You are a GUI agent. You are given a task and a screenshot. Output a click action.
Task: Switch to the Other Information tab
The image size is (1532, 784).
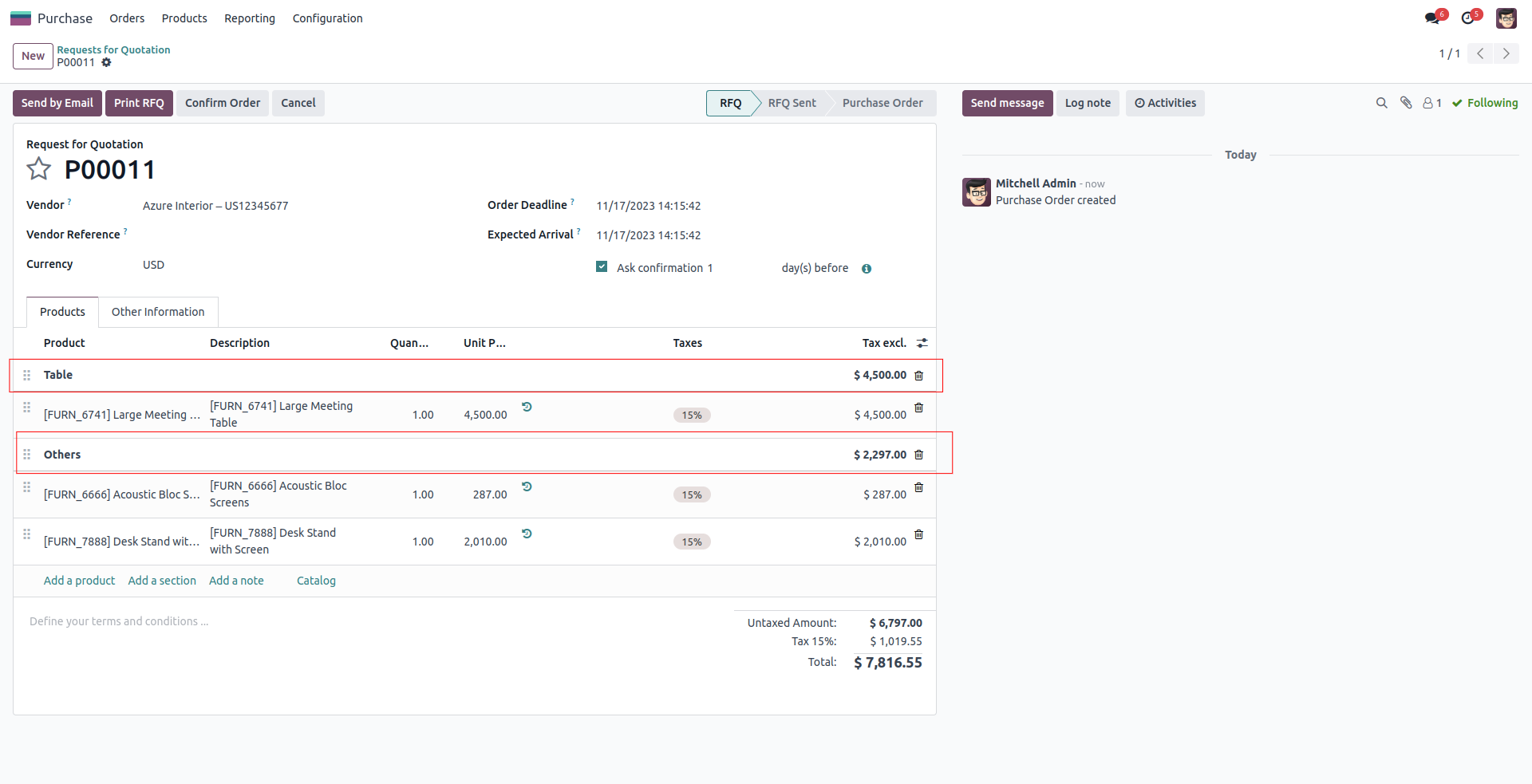click(158, 312)
